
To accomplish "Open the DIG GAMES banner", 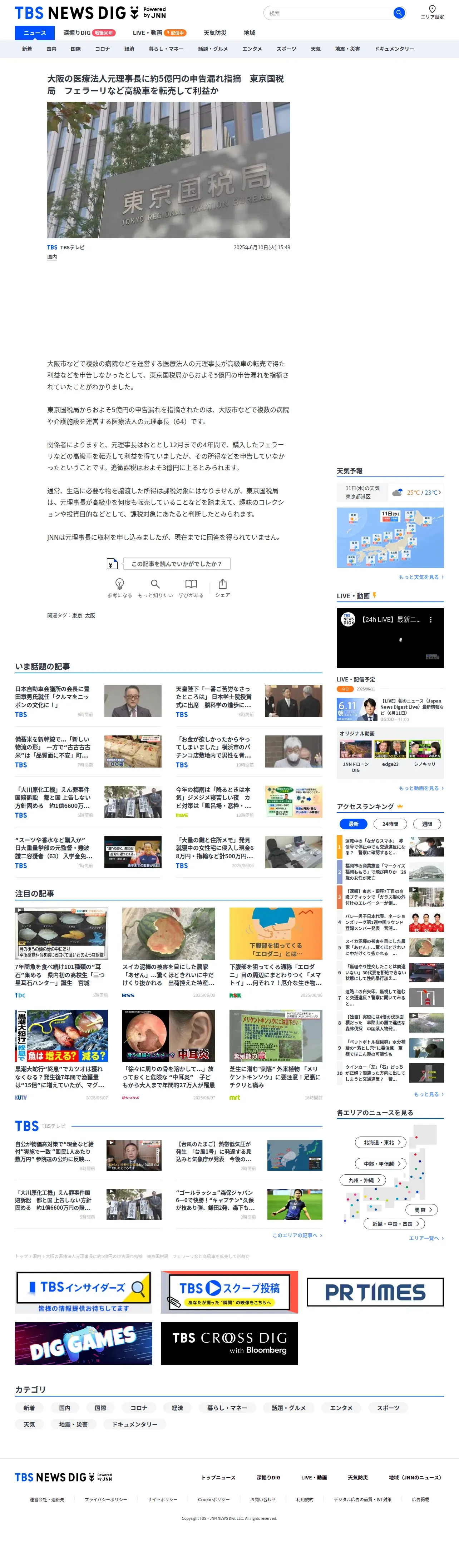I will click(x=84, y=1343).
